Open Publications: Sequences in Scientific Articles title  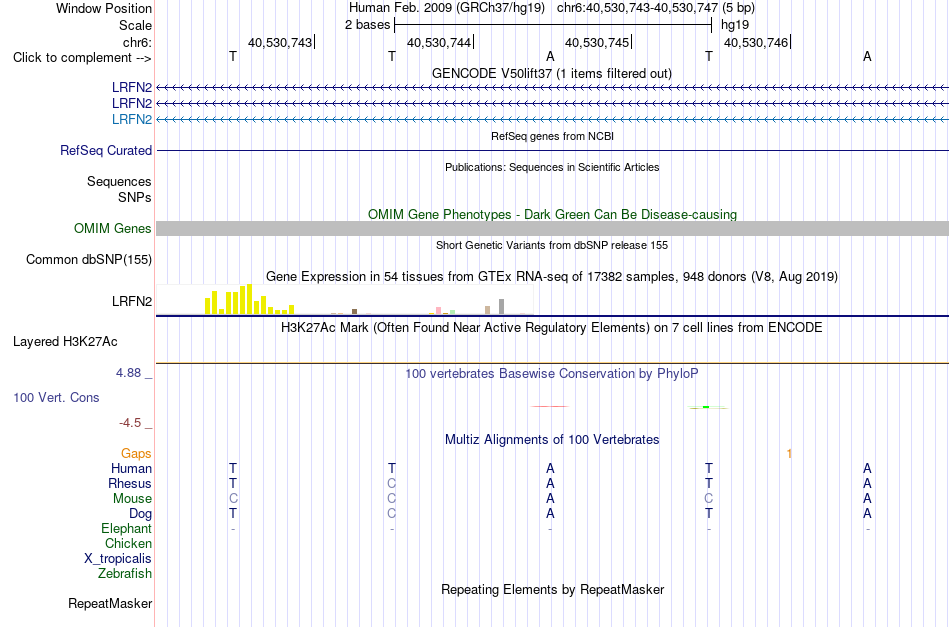point(552,167)
